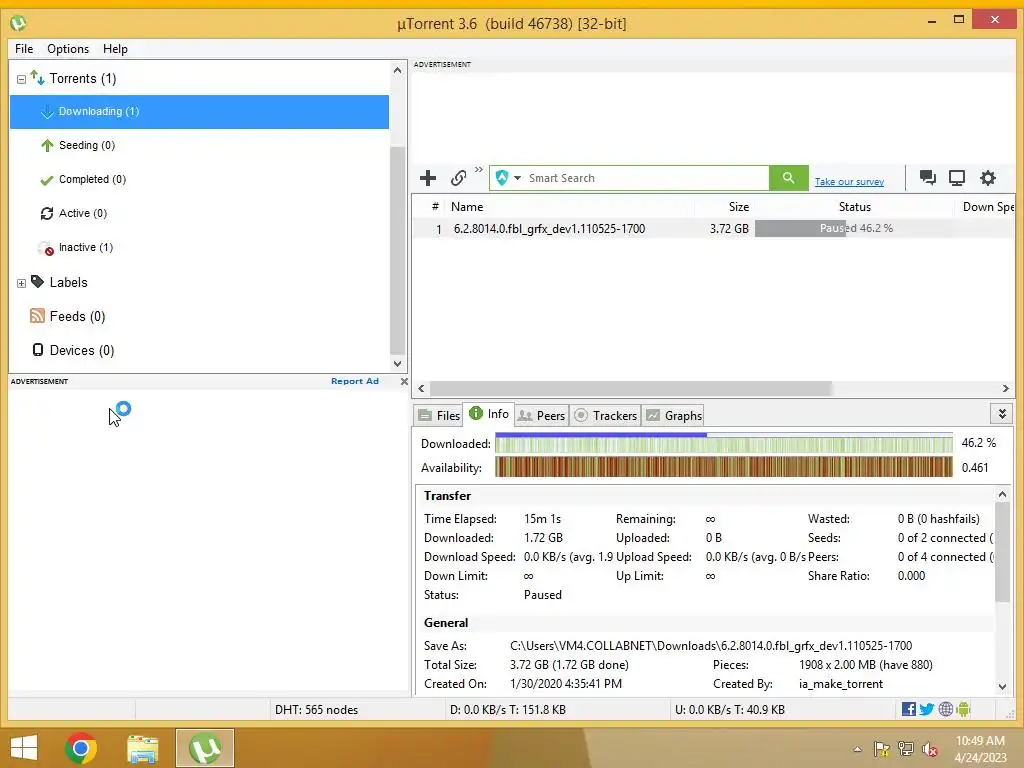Show hidden tray icons arrow
This screenshot has width=1024, height=768.
[x=857, y=749]
